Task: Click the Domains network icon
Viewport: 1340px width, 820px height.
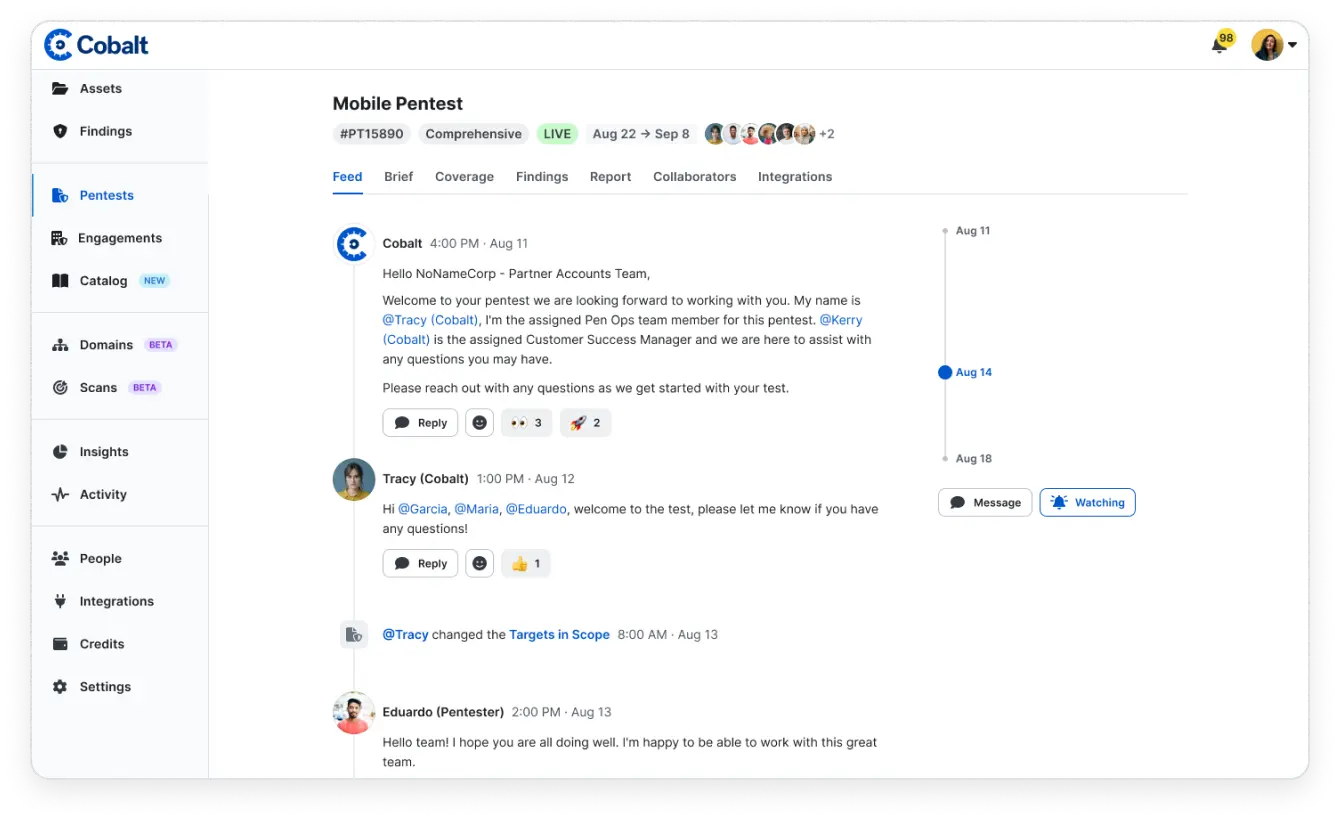Action: (60, 345)
